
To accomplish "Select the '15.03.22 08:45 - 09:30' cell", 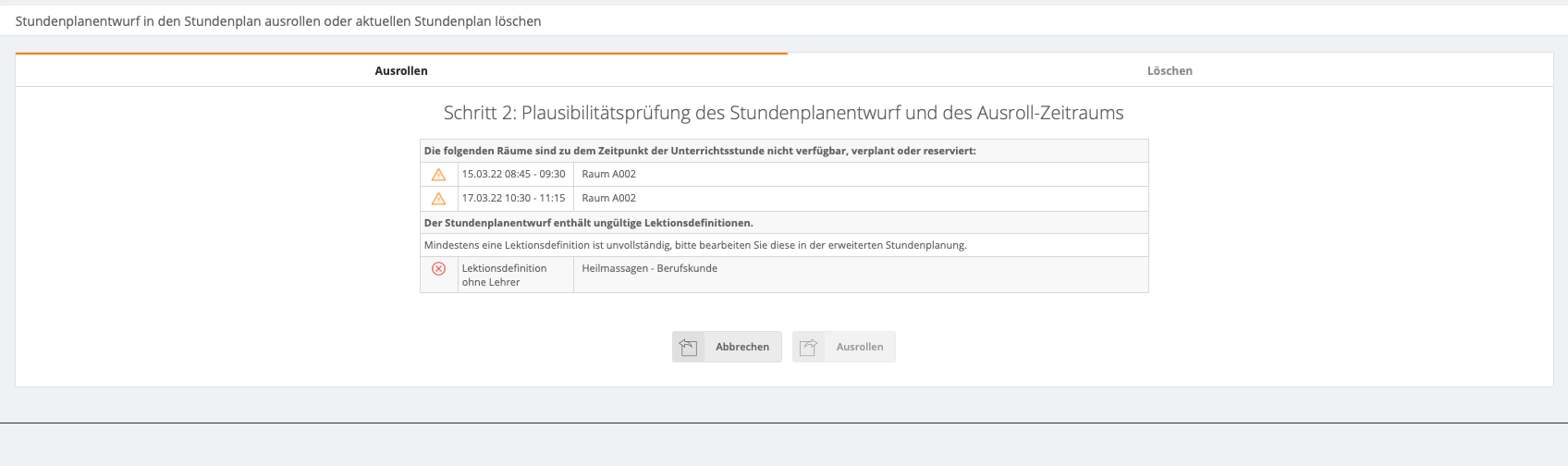I will click(516, 174).
